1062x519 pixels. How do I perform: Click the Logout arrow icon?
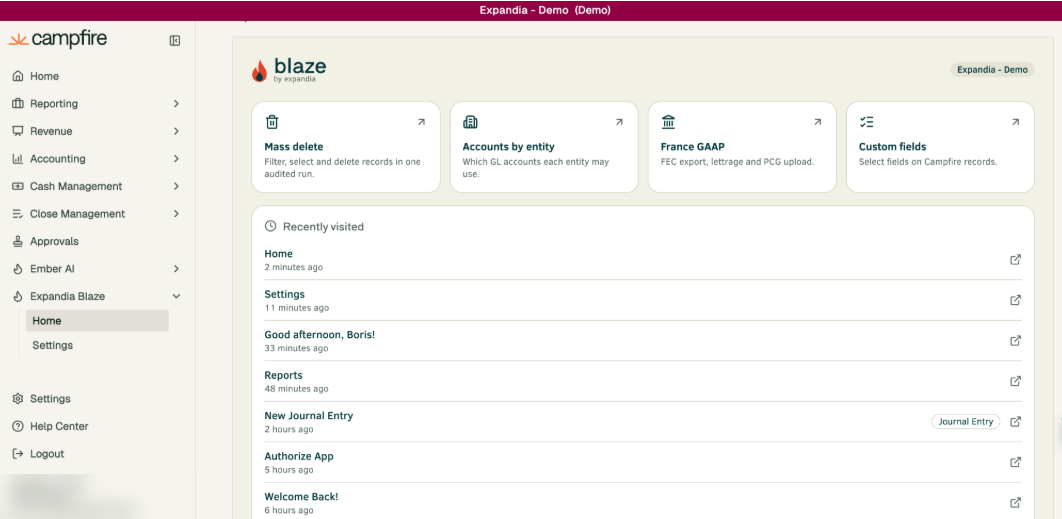(18, 454)
